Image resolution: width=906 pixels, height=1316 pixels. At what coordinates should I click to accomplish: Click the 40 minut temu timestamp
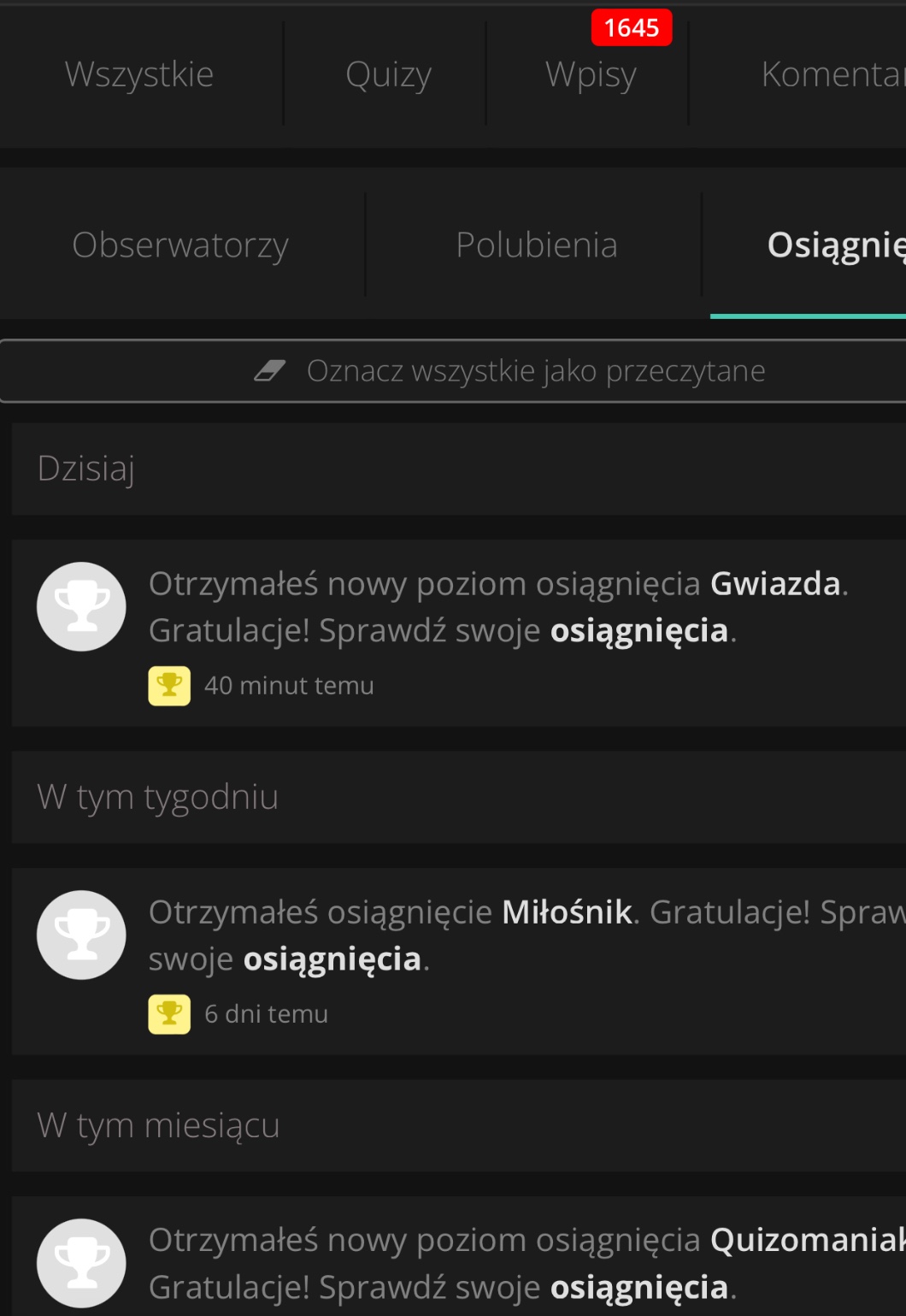[x=289, y=686]
